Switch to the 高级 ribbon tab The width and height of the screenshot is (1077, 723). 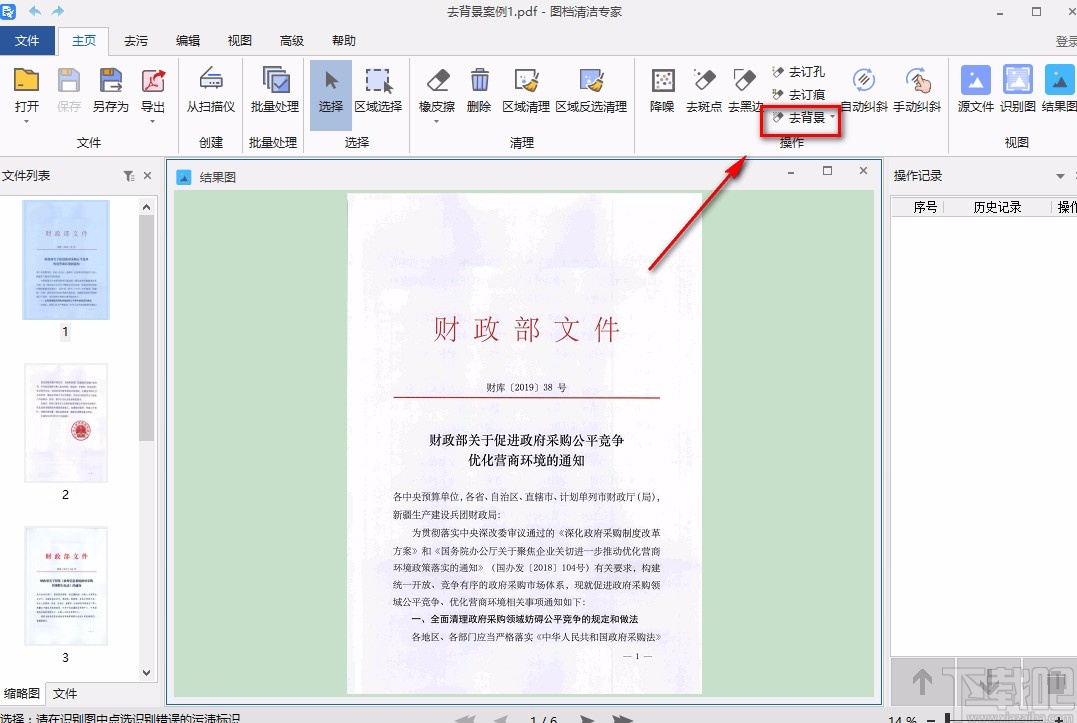[x=290, y=41]
